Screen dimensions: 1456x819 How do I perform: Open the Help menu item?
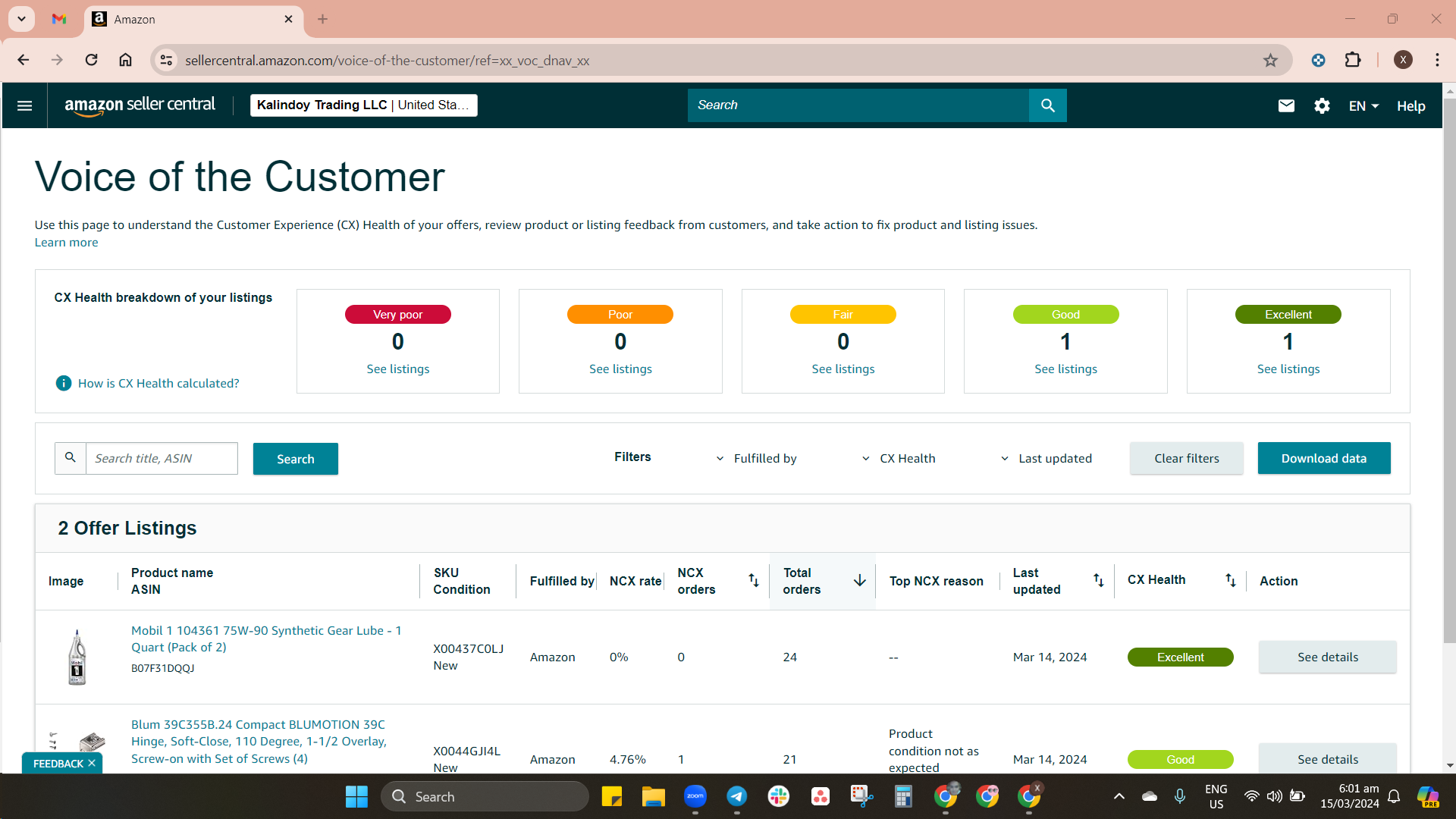1410,106
